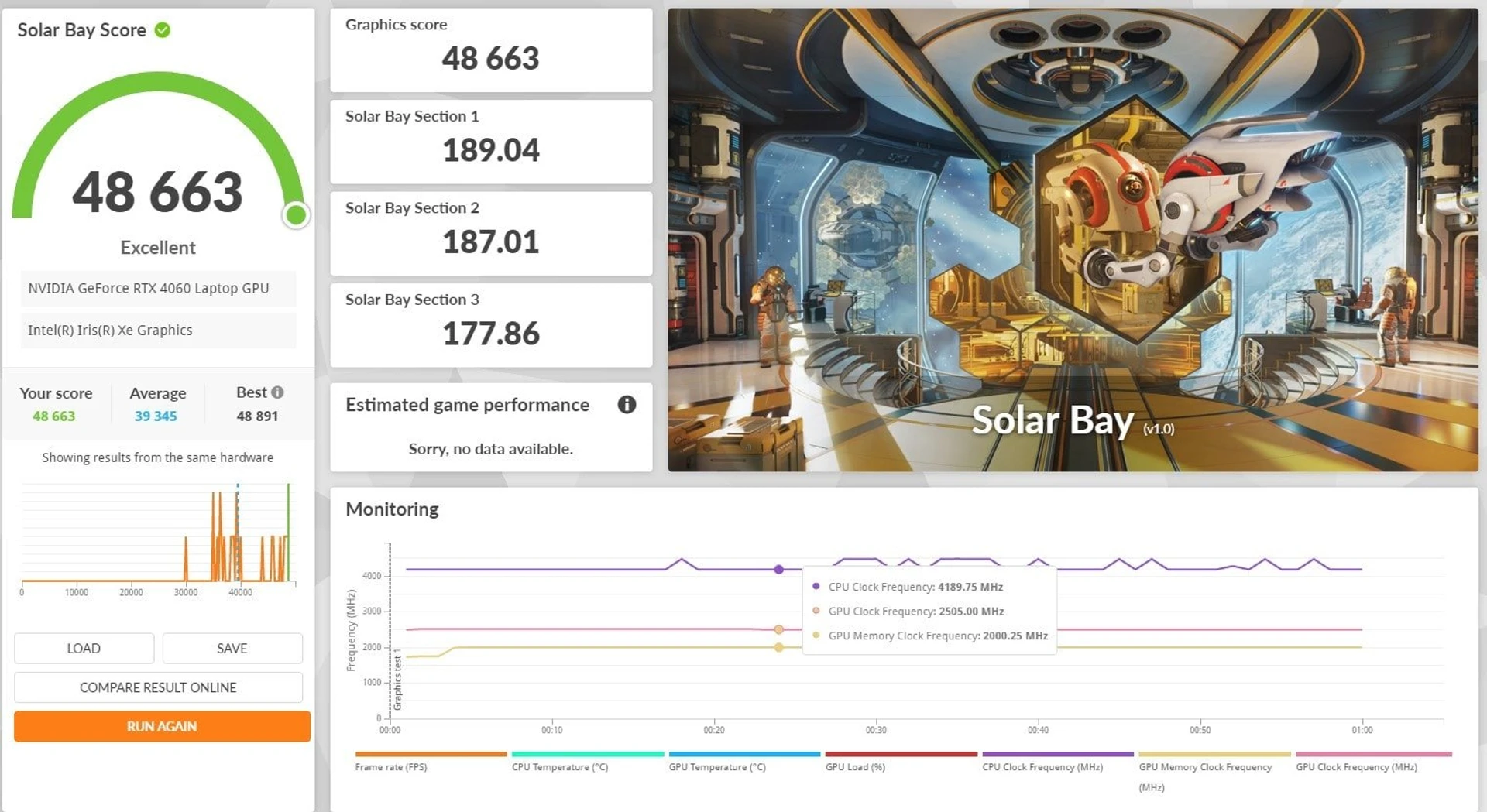Click Your score value 48 663
Viewport: 1487px width, 812px height.
pyautogui.click(x=54, y=416)
